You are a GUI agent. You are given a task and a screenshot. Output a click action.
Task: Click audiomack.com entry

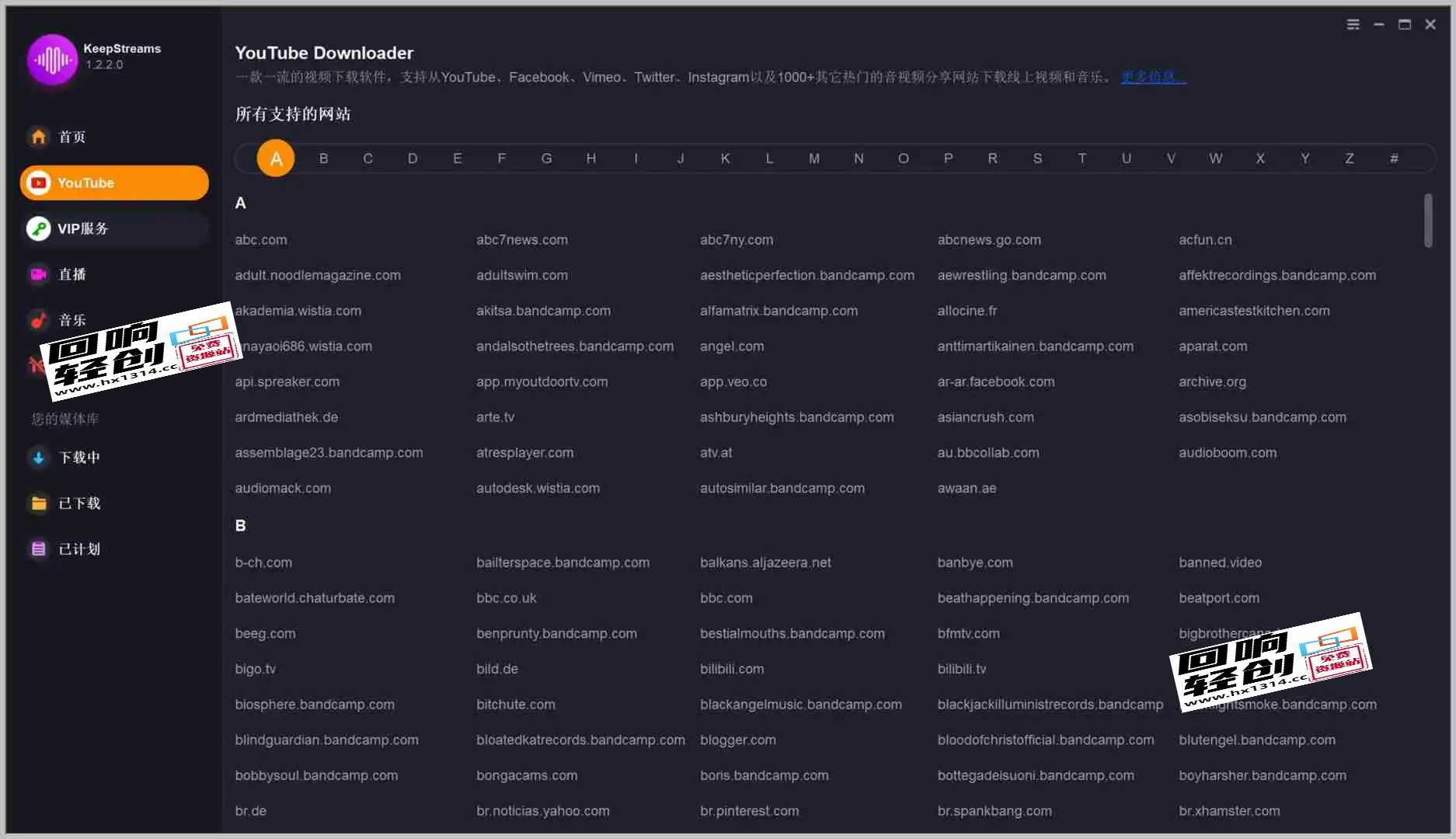click(283, 489)
